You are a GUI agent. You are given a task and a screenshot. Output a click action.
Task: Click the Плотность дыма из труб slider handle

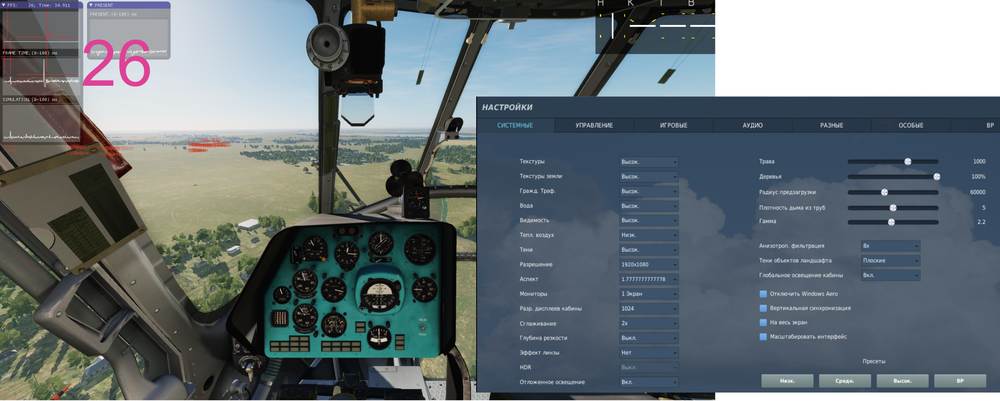[893, 208]
